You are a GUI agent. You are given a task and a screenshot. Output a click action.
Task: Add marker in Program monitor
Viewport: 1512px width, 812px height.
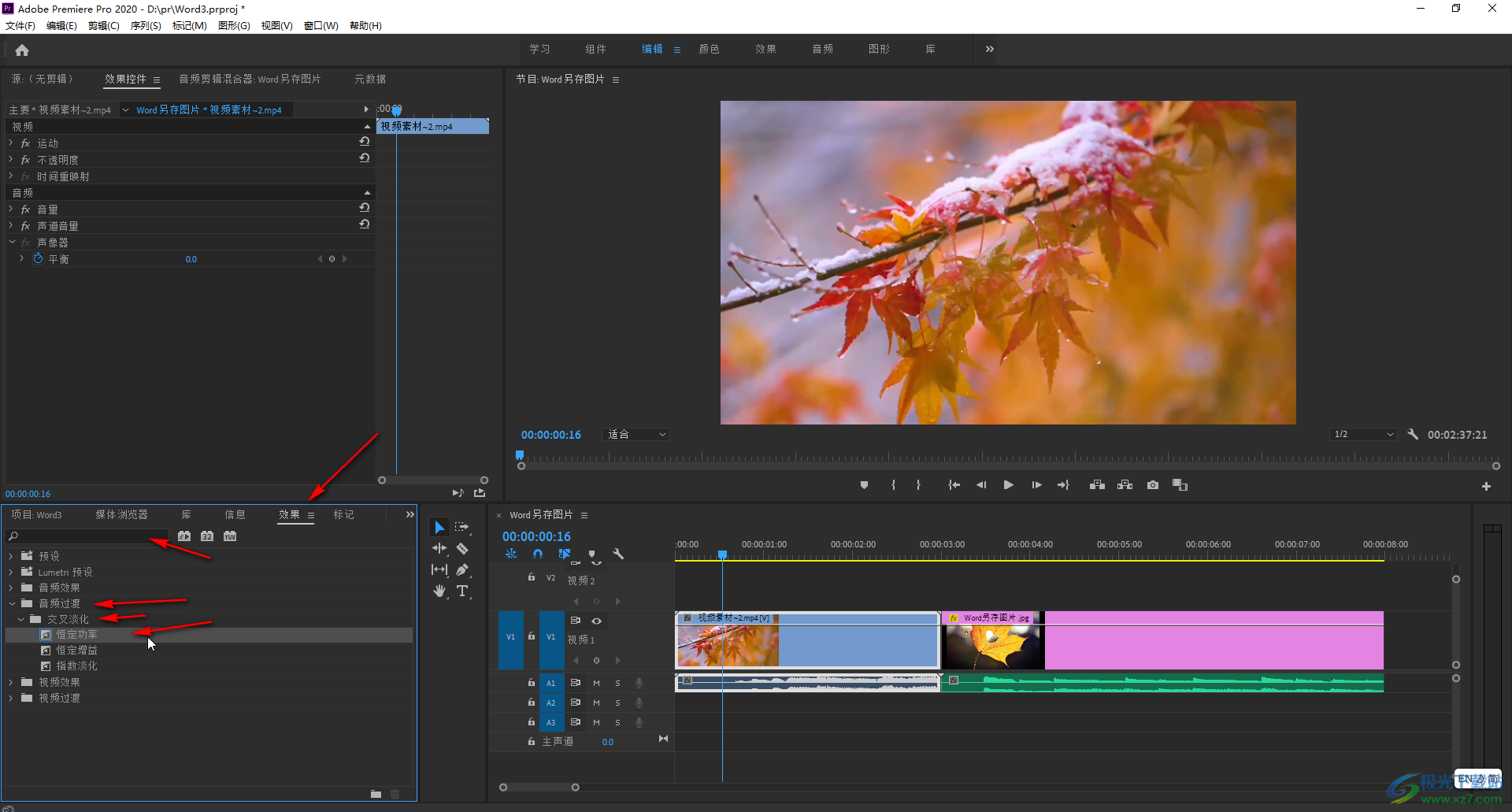[x=864, y=485]
